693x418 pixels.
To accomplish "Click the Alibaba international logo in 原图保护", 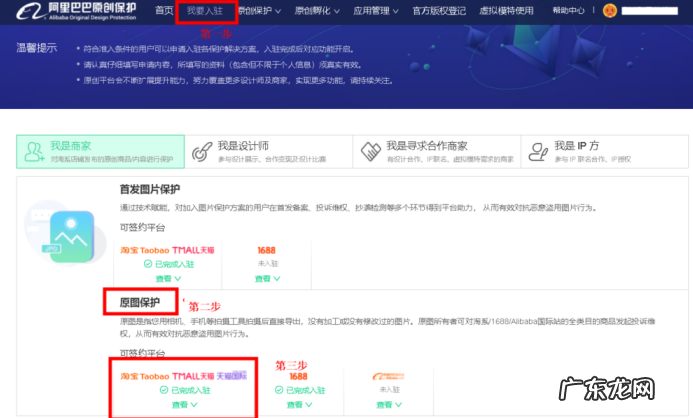I will click(388, 376).
